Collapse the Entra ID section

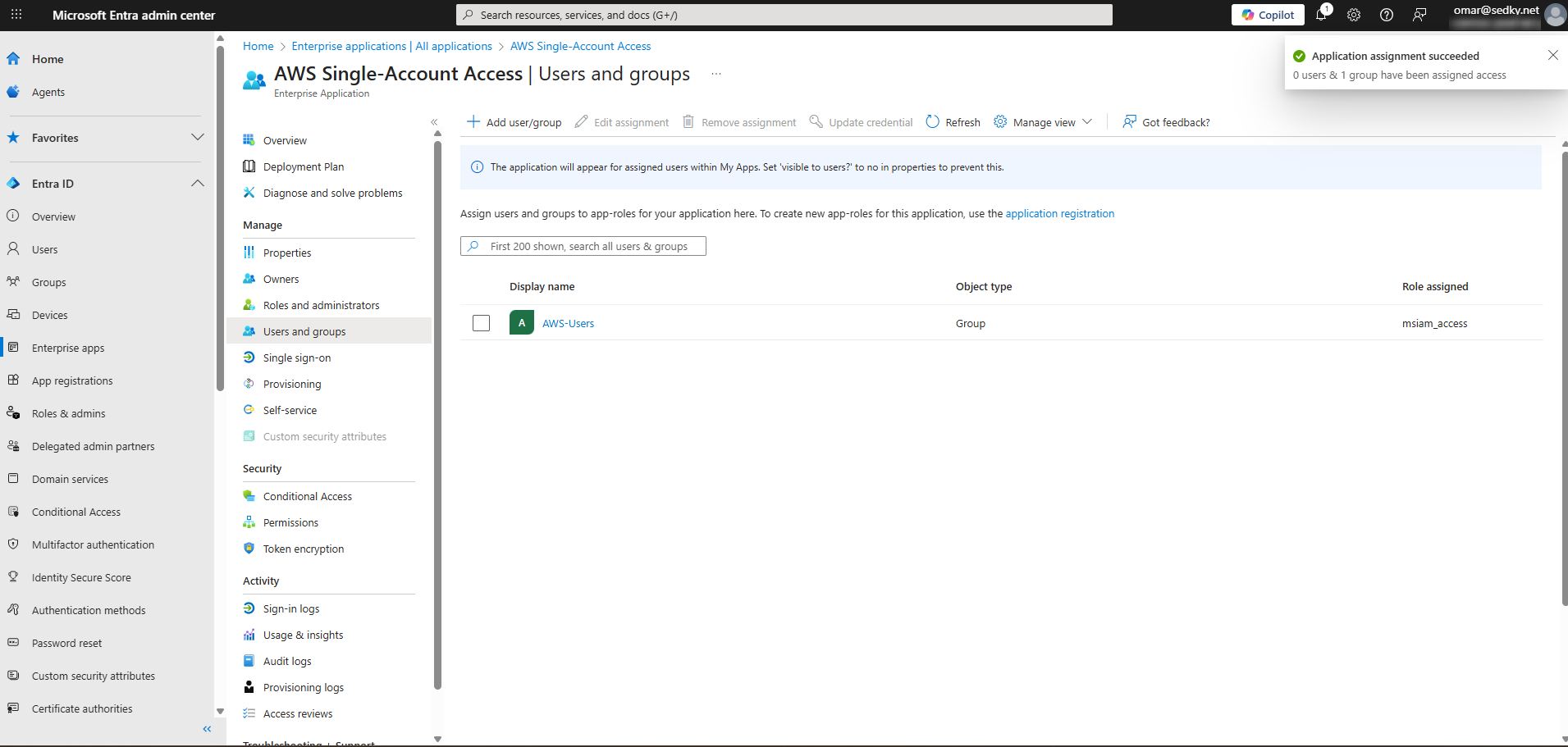coord(197,183)
